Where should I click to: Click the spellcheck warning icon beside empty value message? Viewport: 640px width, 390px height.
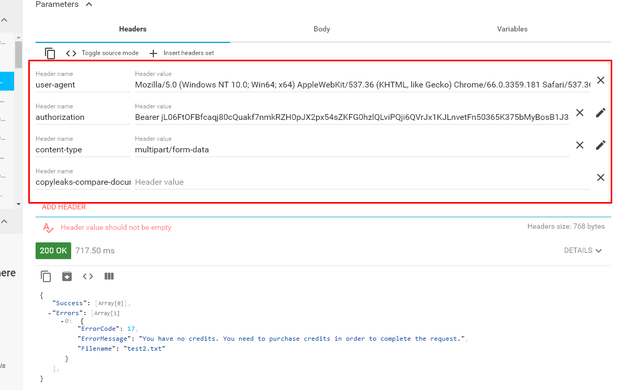point(48,228)
